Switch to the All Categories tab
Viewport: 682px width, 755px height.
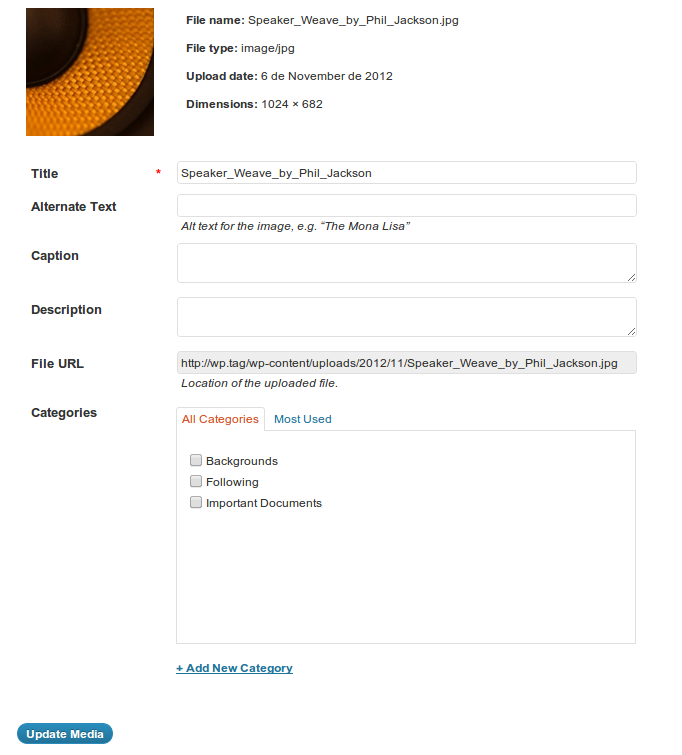coord(220,419)
